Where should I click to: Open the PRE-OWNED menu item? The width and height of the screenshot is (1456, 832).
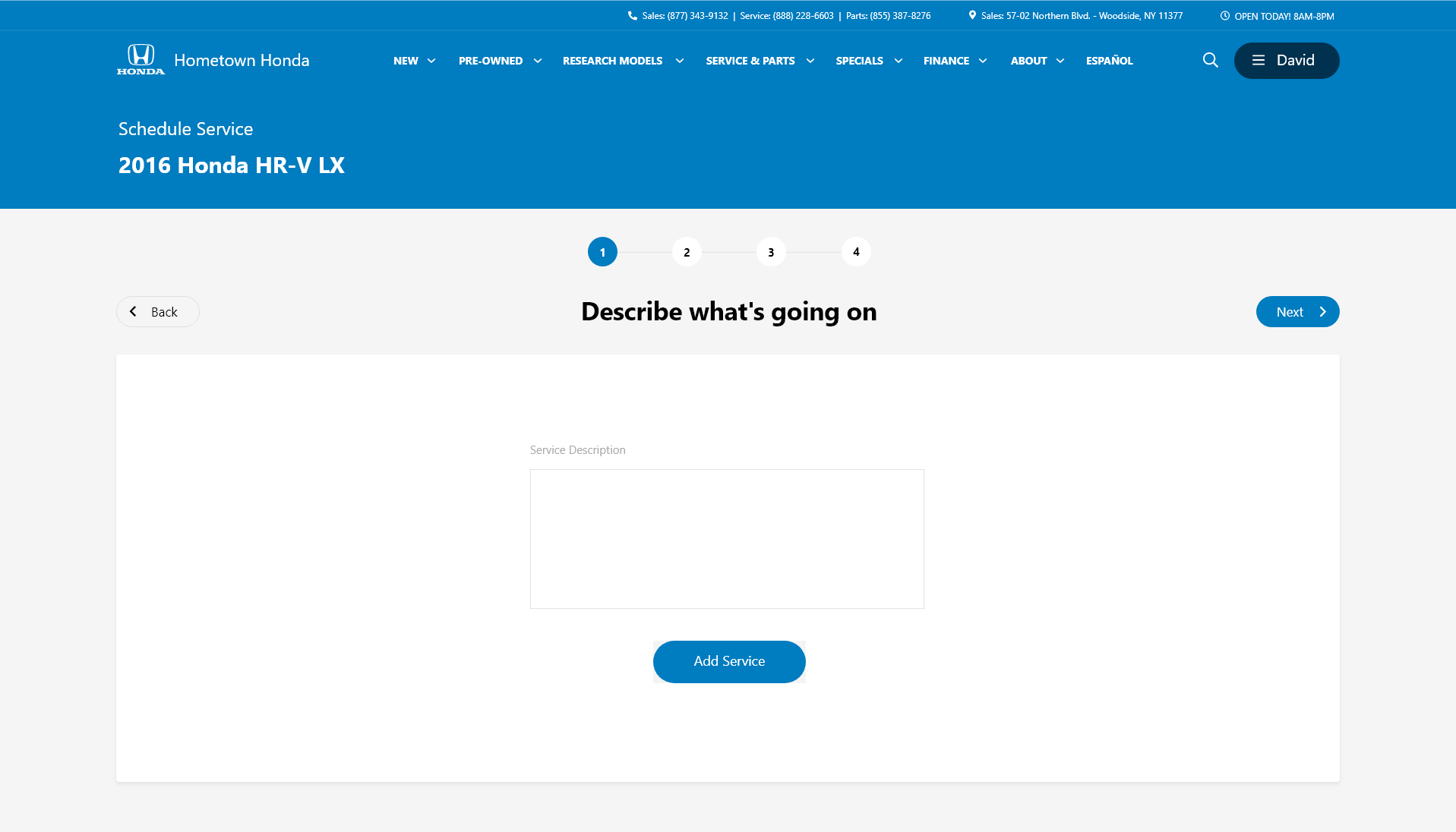[491, 61]
